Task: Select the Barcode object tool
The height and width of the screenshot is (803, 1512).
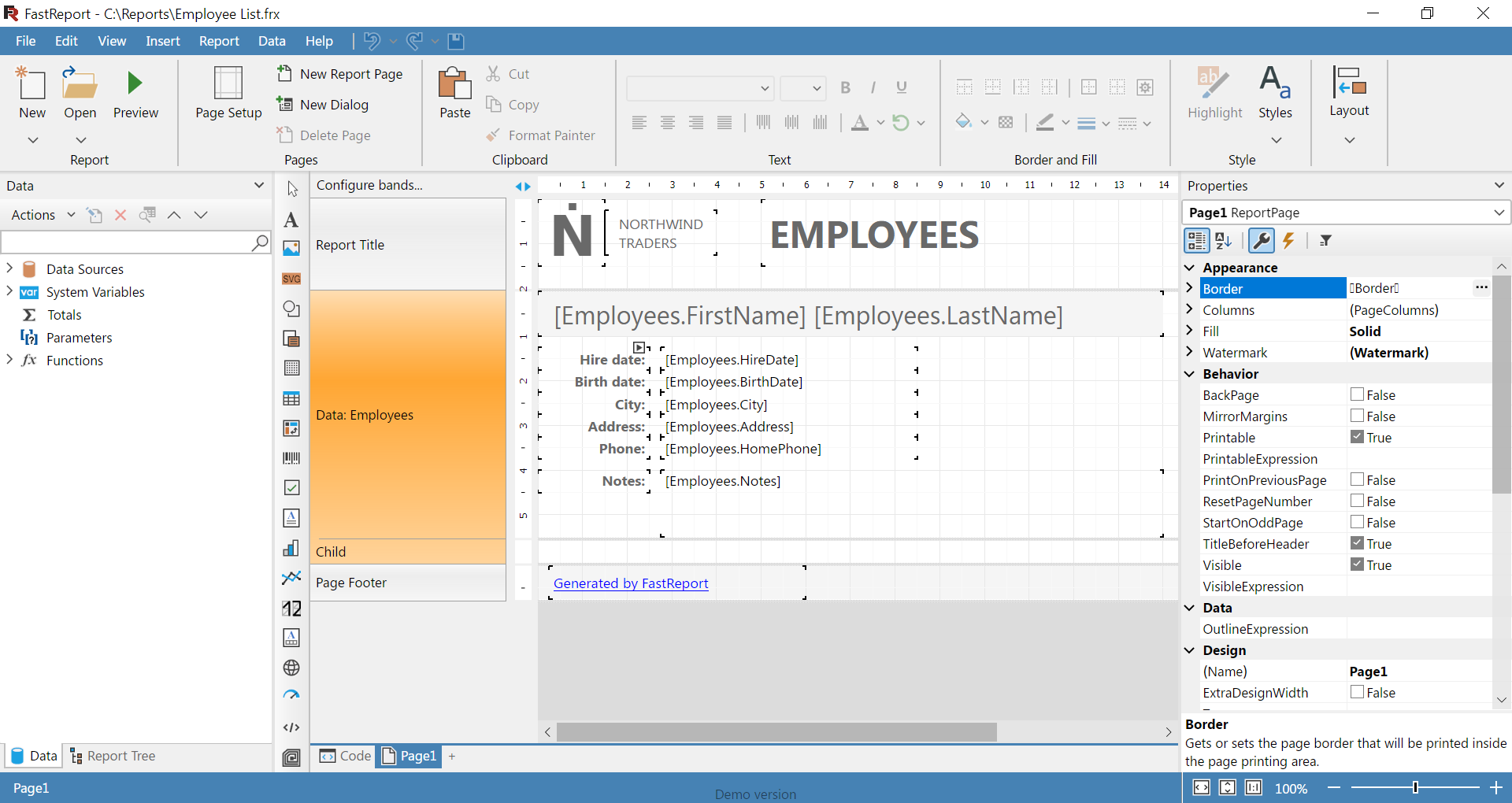Action: pyautogui.click(x=291, y=458)
